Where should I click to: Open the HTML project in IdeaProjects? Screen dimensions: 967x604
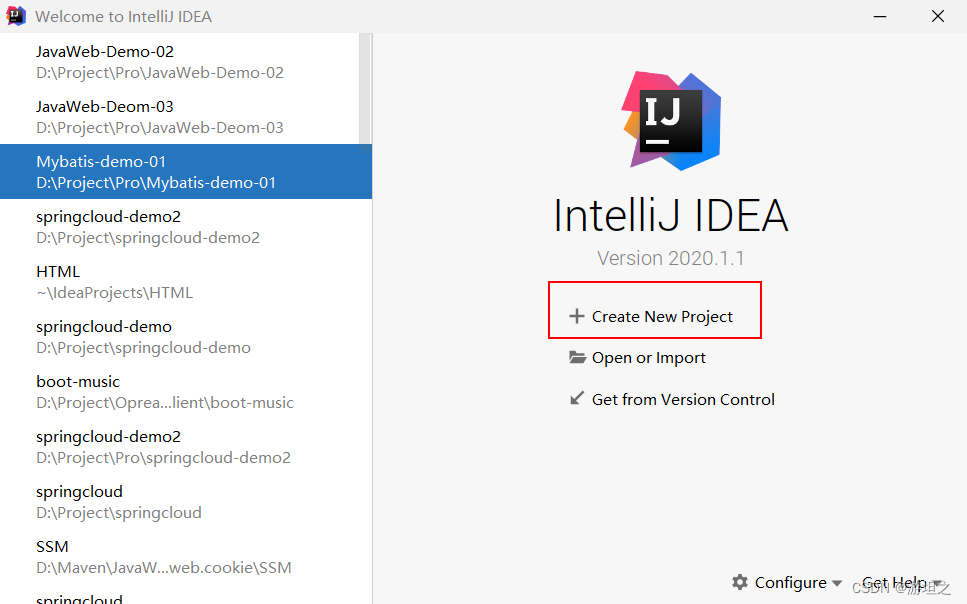pos(186,281)
